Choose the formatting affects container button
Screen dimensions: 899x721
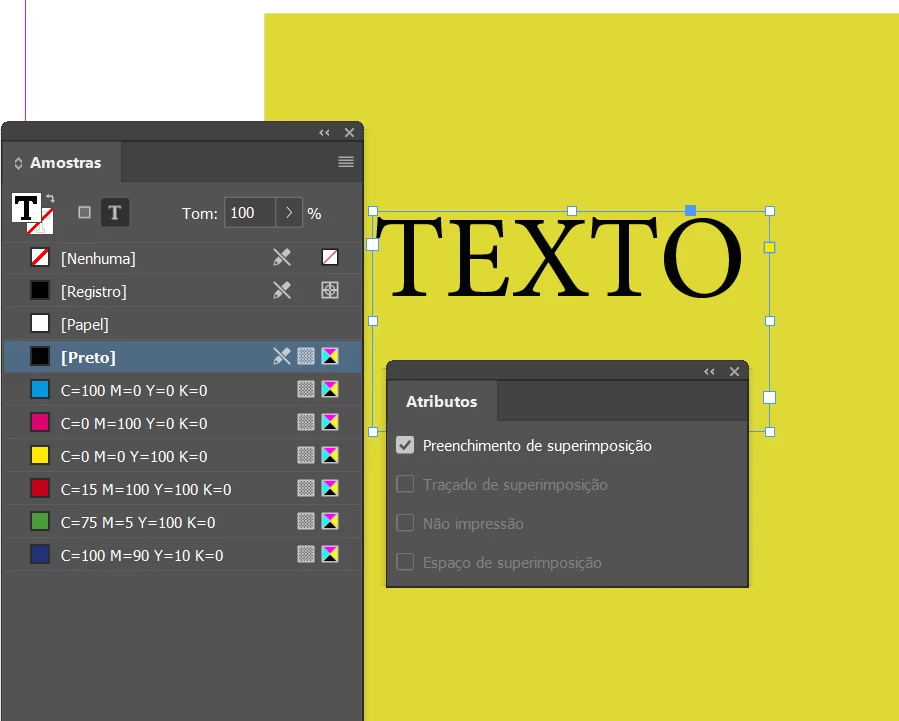point(84,213)
